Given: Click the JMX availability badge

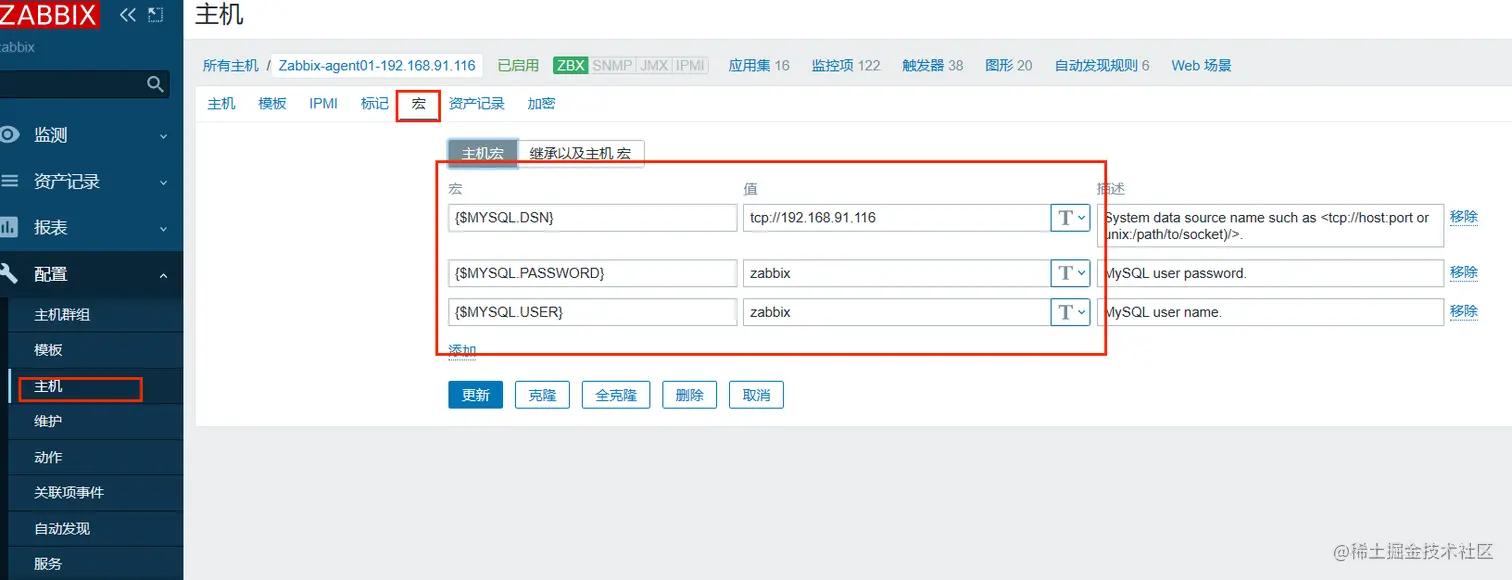Looking at the screenshot, I should point(654,65).
